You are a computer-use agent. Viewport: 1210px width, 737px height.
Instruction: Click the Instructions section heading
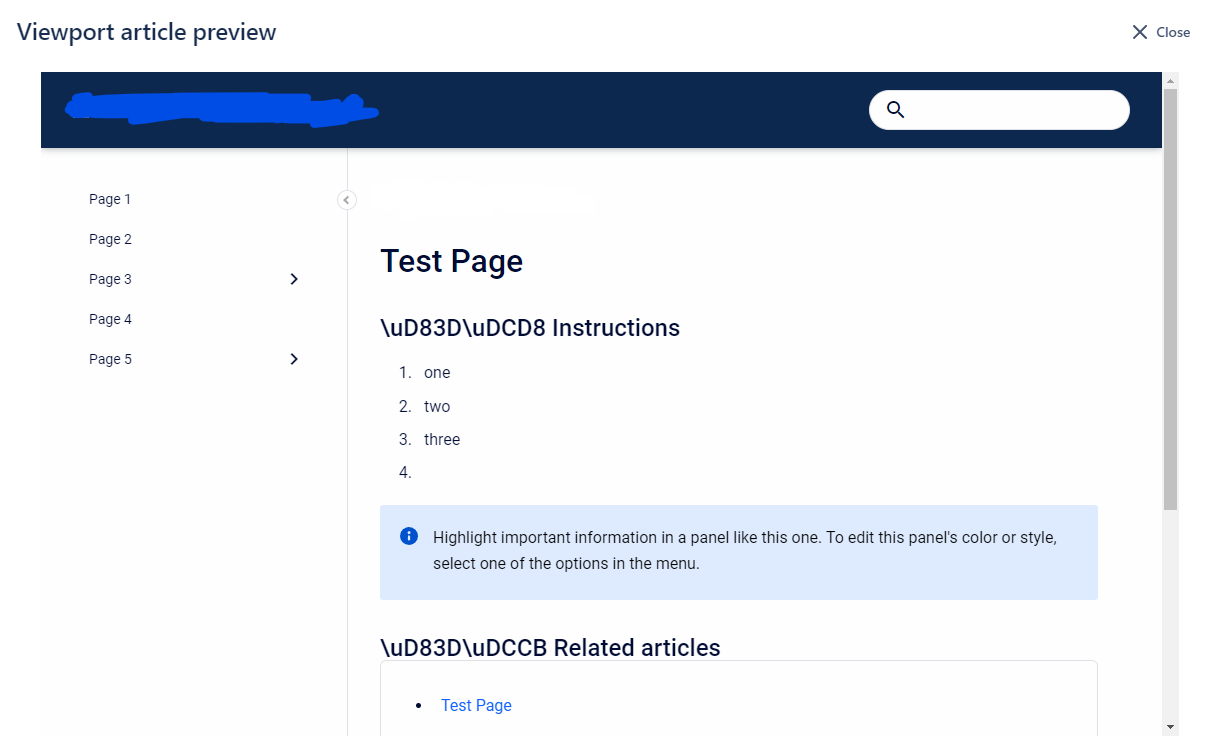[529, 327]
